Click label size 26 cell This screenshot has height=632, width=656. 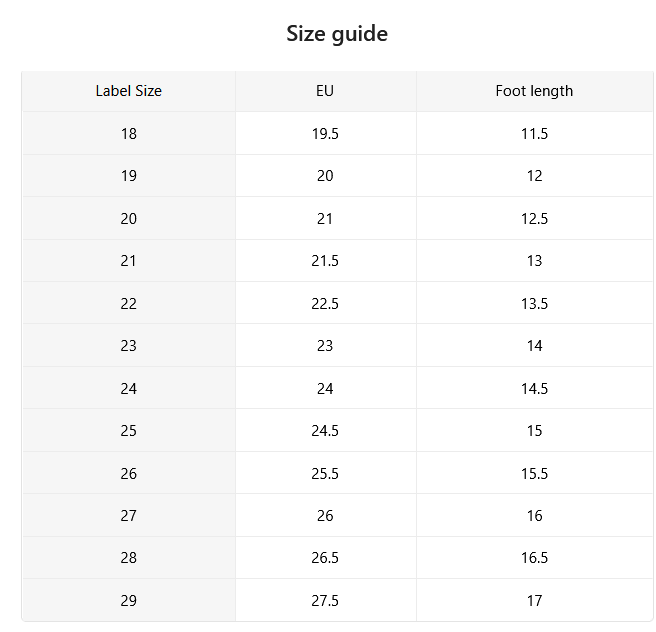click(x=128, y=473)
